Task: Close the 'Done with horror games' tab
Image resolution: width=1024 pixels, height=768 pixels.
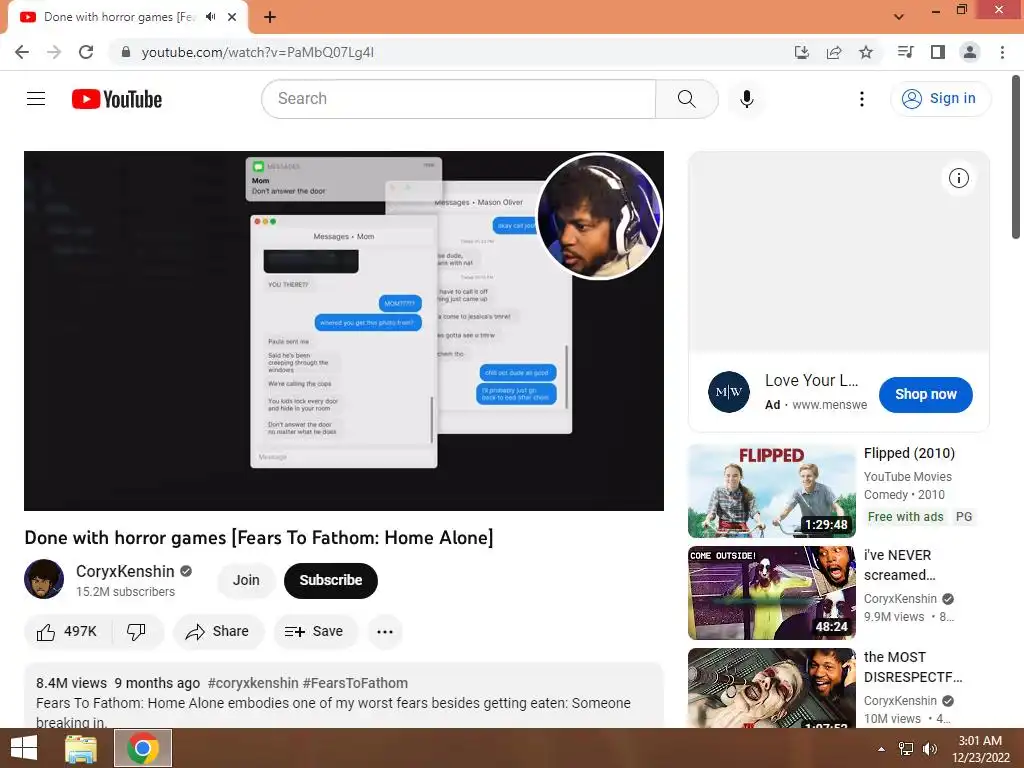Action: click(232, 17)
